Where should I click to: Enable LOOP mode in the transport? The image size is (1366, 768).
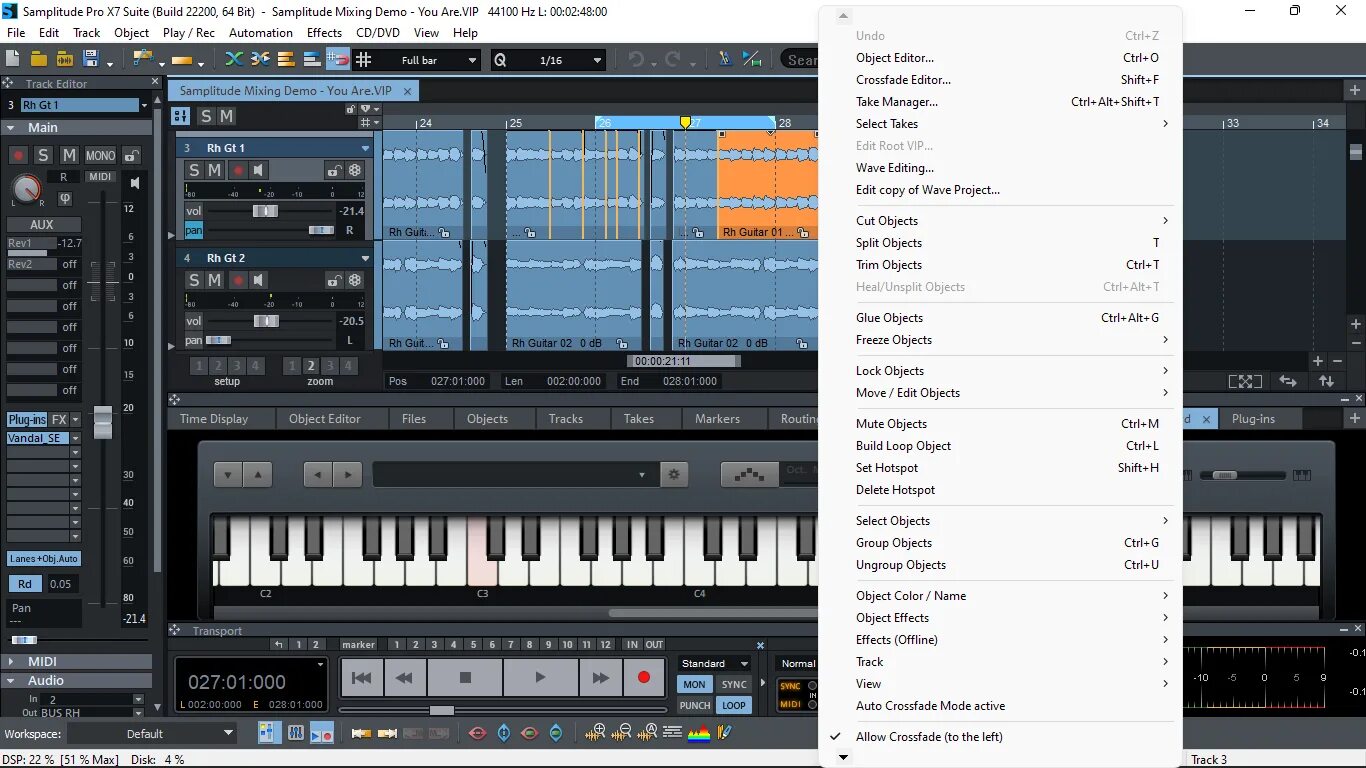(x=734, y=705)
